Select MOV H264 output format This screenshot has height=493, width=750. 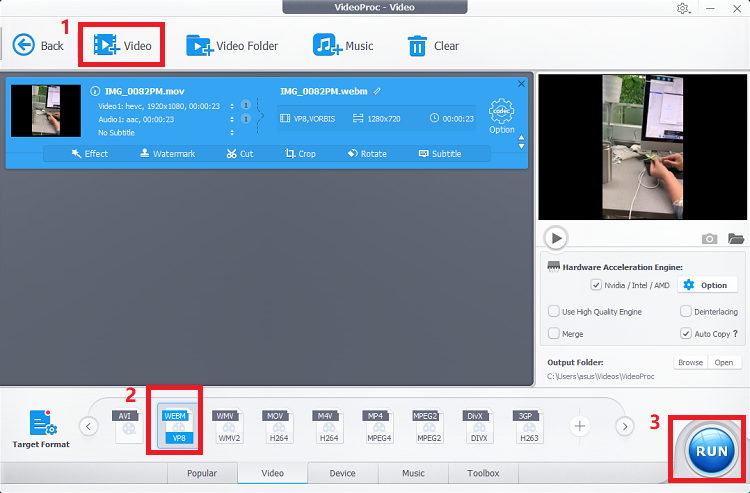(278, 426)
